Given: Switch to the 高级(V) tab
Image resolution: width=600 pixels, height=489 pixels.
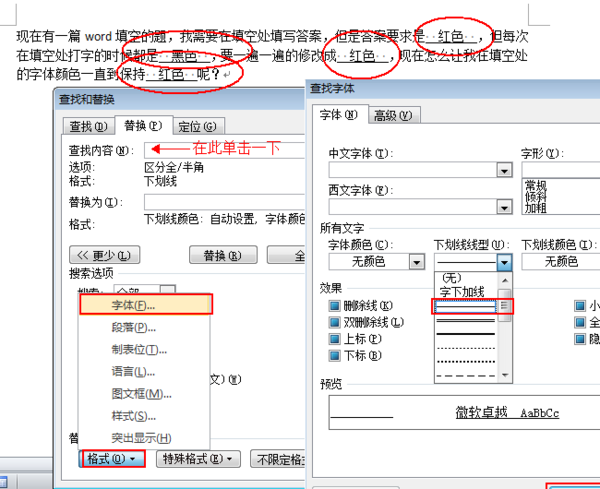Looking at the screenshot, I should coord(393,115).
